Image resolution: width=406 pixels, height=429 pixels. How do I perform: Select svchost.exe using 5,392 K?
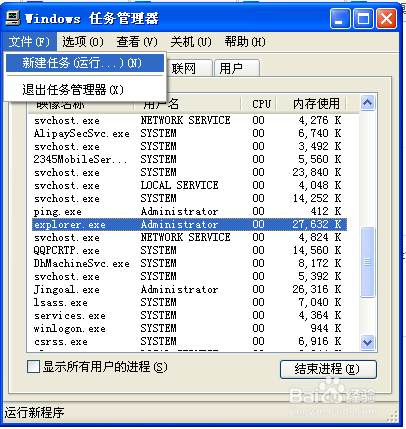click(189, 276)
